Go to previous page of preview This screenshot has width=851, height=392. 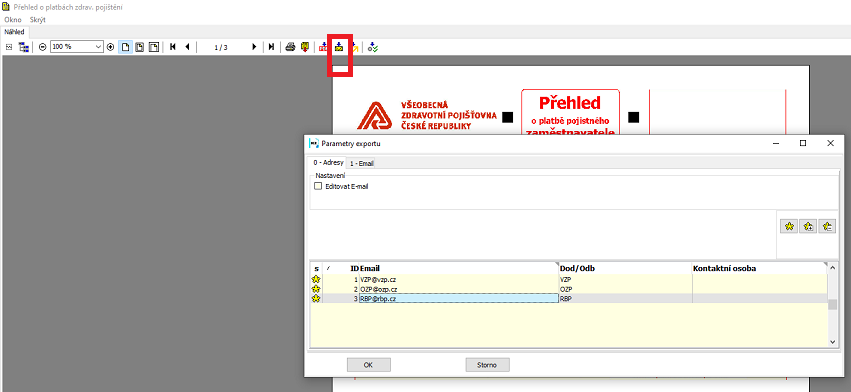pos(187,47)
